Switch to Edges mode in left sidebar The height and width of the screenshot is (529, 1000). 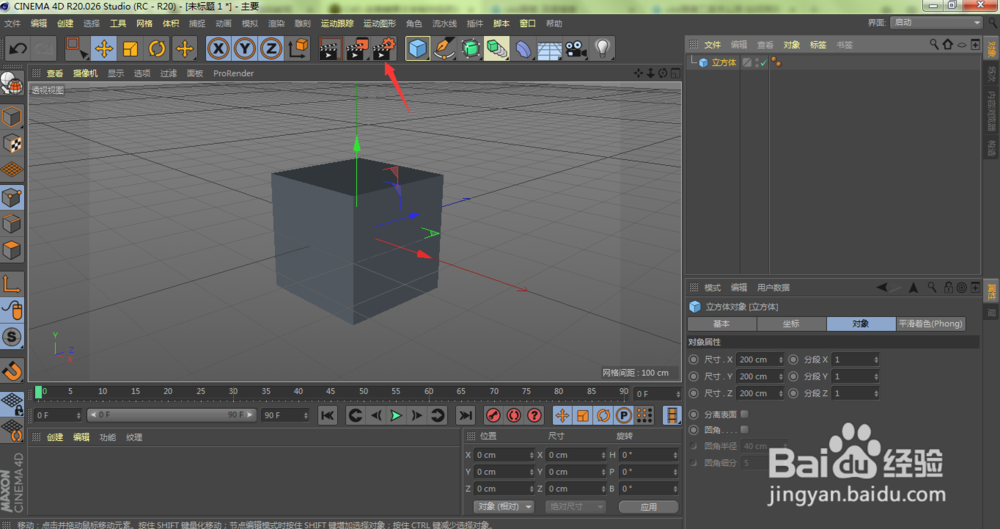pyautogui.click(x=12, y=224)
